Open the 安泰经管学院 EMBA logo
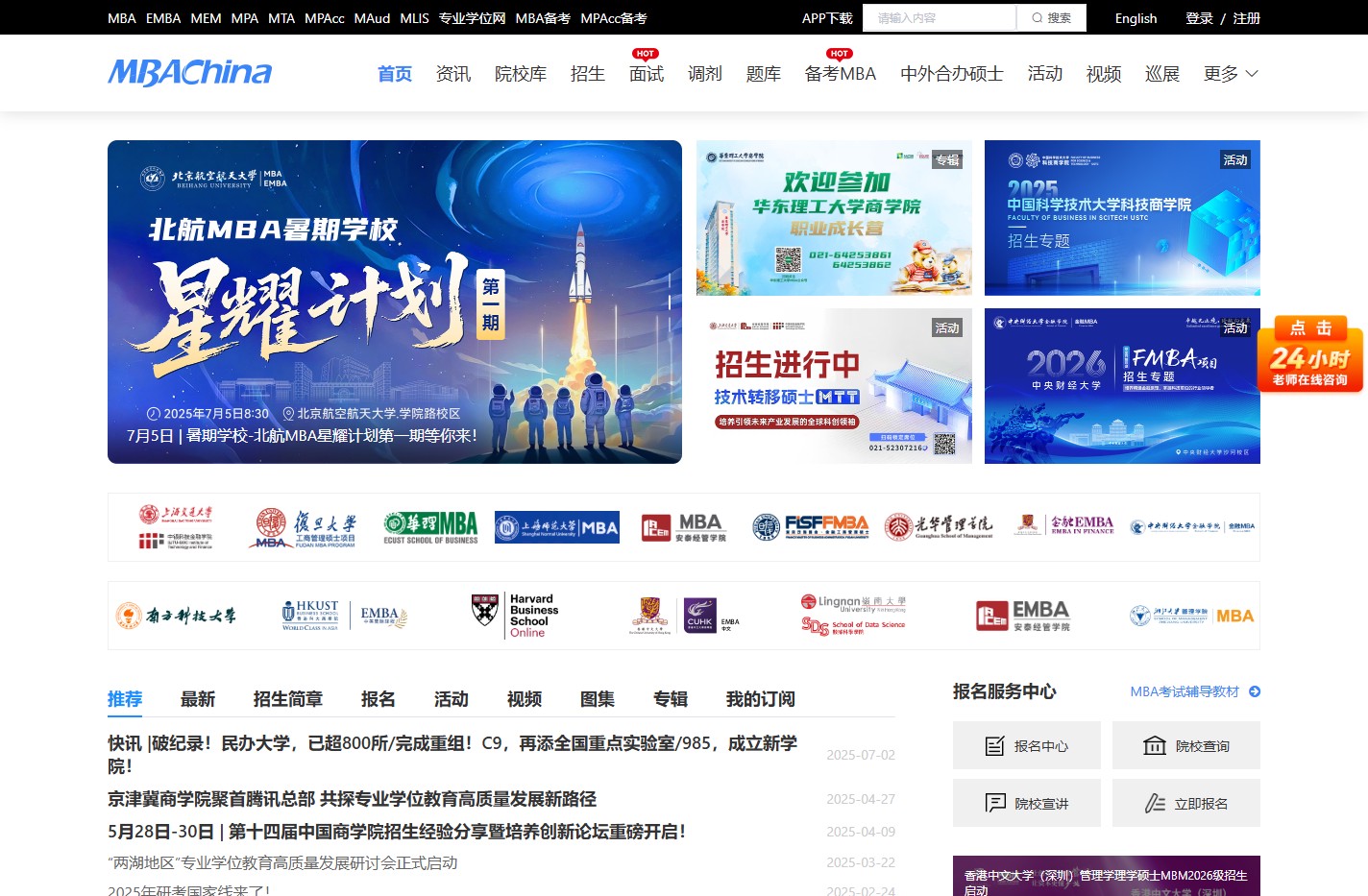Viewport: 1368px width, 896px height. pos(1022,616)
